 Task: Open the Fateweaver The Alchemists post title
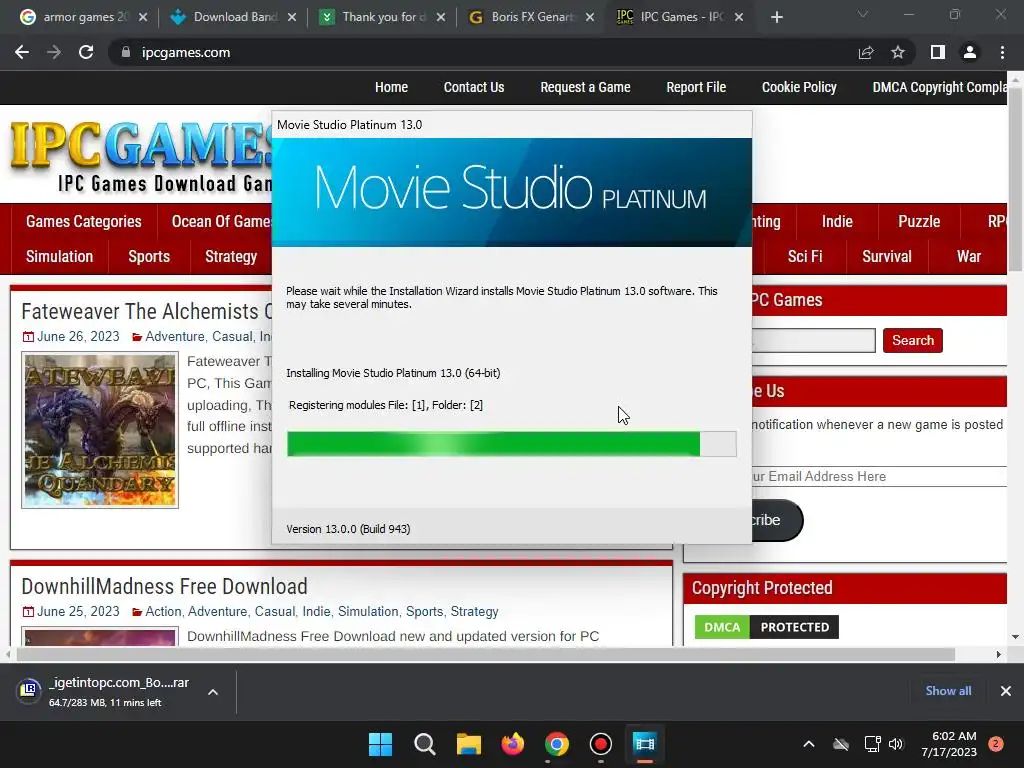(146, 312)
